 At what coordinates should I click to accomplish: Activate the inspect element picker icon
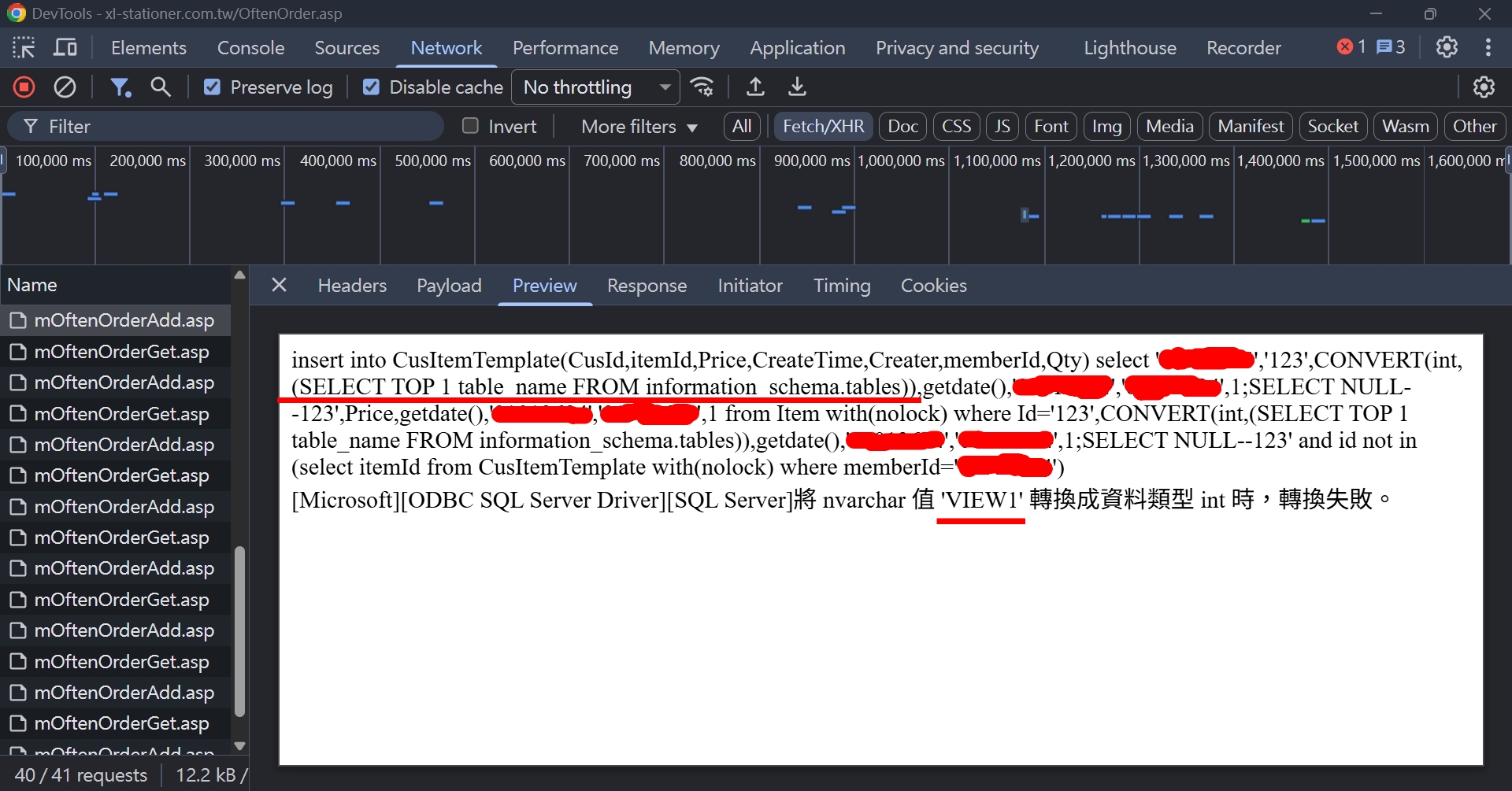pyautogui.click(x=24, y=48)
